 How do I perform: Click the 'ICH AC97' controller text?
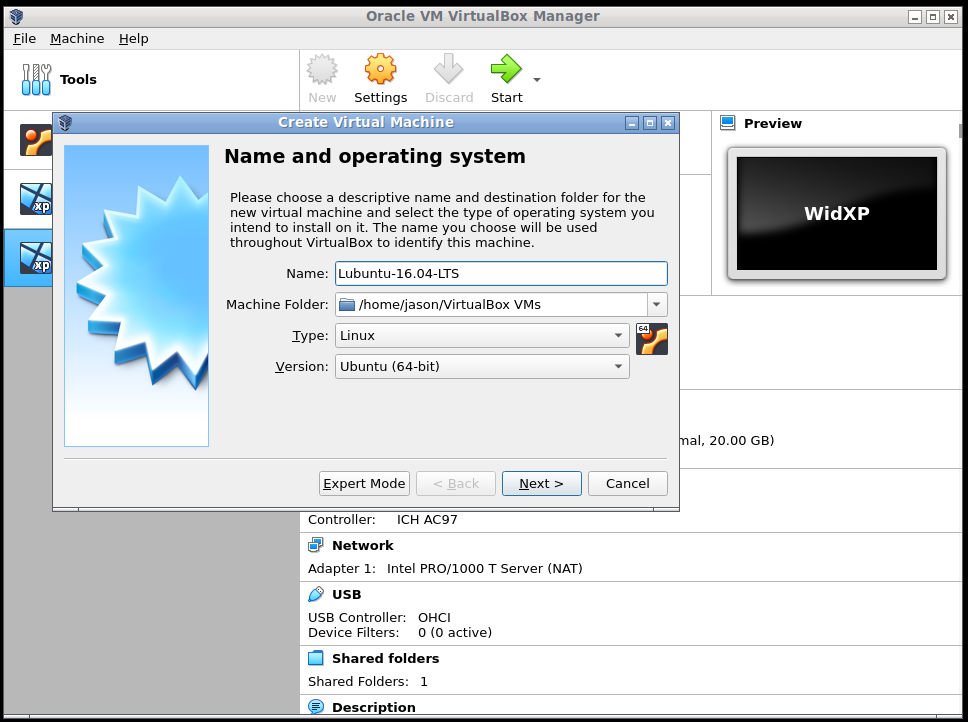(x=427, y=520)
